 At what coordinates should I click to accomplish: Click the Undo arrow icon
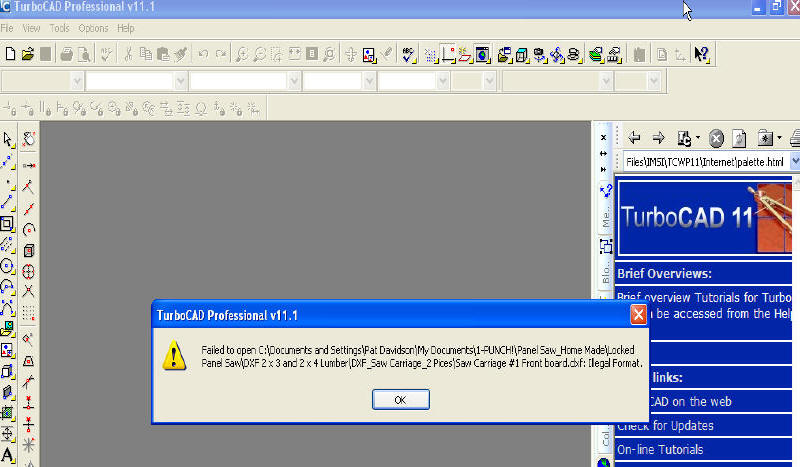click(203, 54)
